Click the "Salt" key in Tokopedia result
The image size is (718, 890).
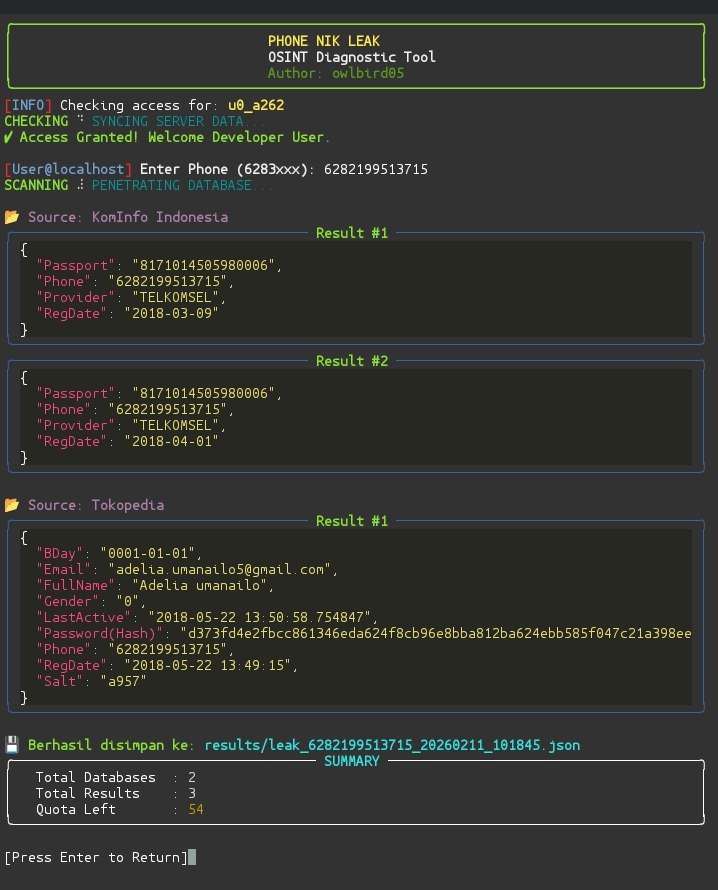pyautogui.click(x=56, y=681)
